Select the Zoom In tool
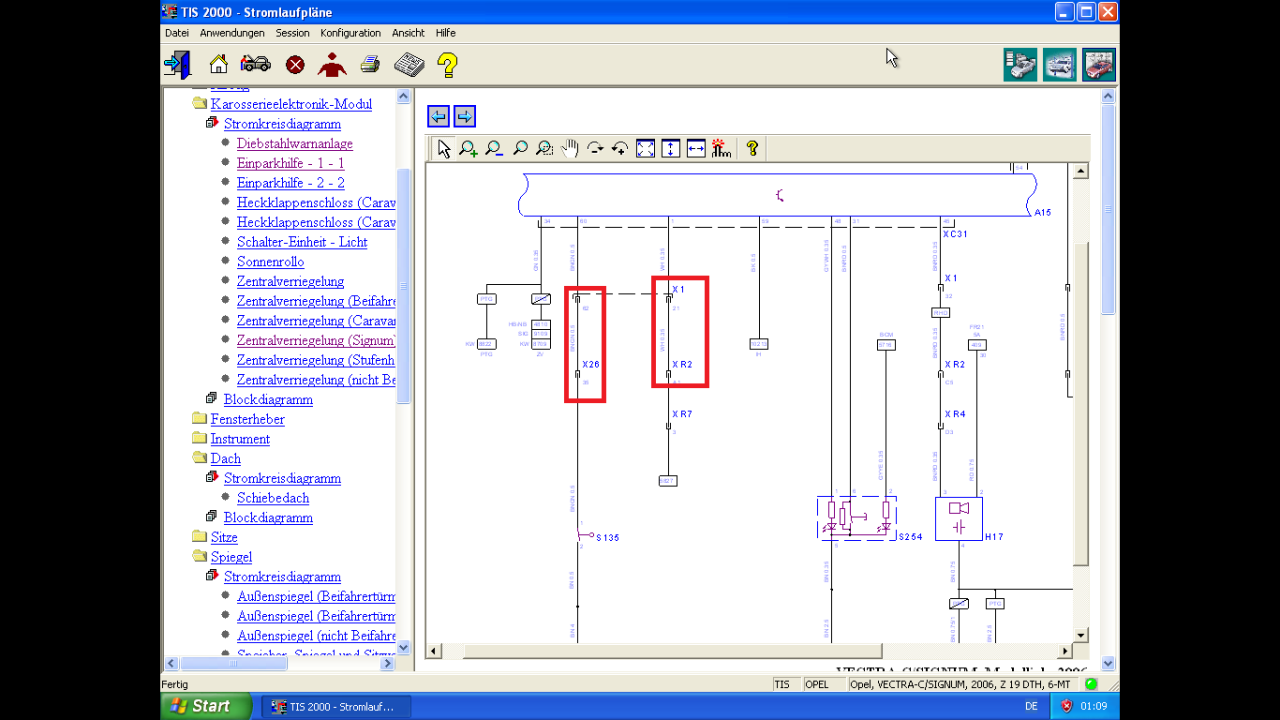This screenshot has width=1280, height=720. [468, 147]
